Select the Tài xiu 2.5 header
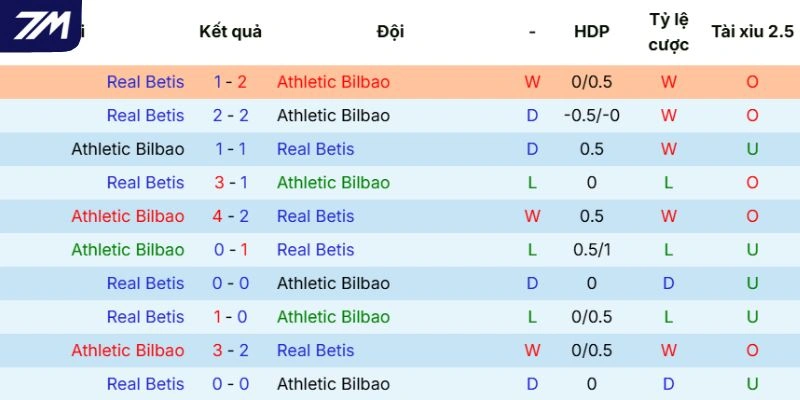This screenshot has width=800, height=400. tap(752, 31)
